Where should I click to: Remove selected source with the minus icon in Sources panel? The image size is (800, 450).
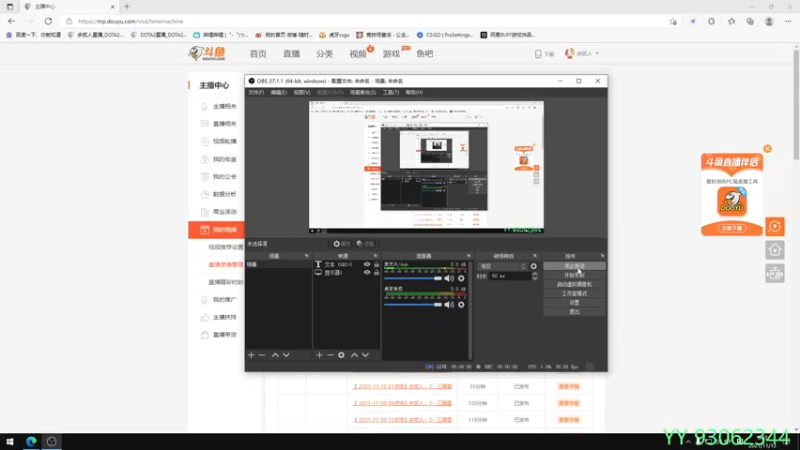330,355
